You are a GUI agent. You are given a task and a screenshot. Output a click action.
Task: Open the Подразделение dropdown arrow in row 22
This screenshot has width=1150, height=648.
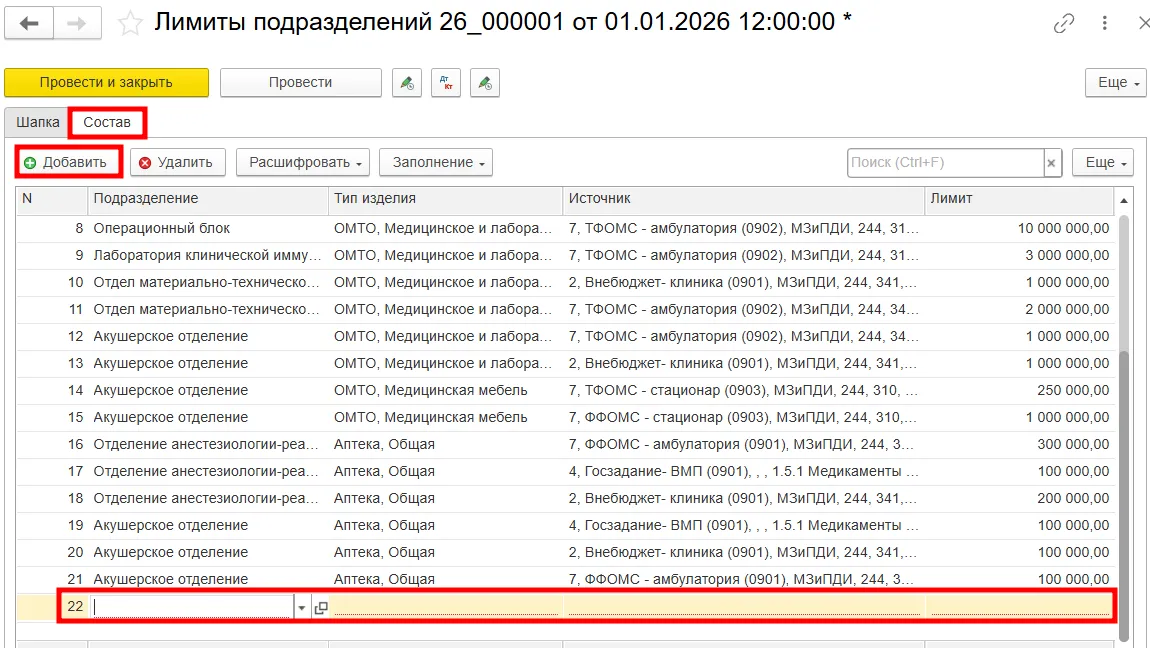[301, 608]
